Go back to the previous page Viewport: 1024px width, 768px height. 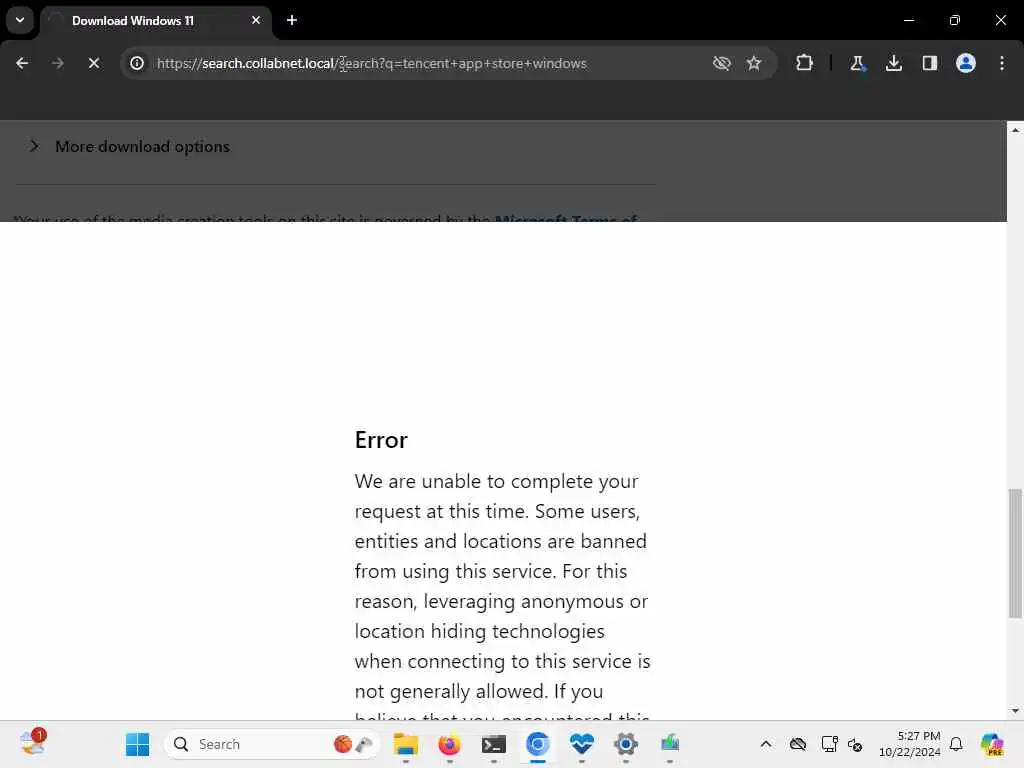click(22, 63)
